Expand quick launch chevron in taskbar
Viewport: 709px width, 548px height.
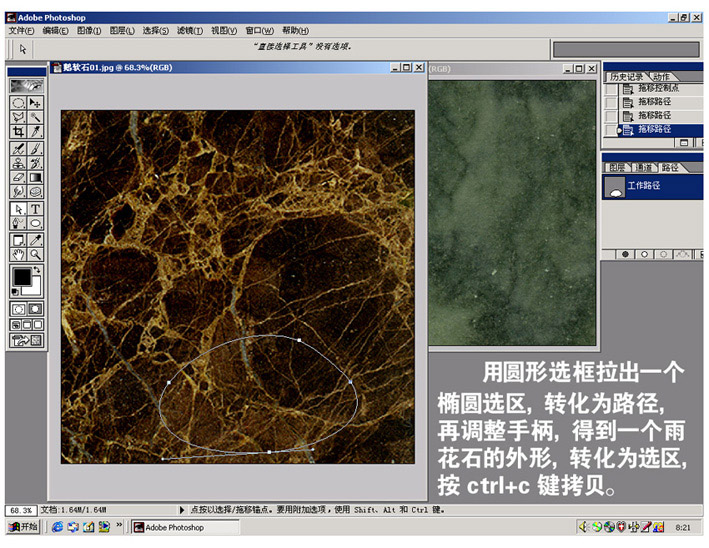tap(119, 525)
